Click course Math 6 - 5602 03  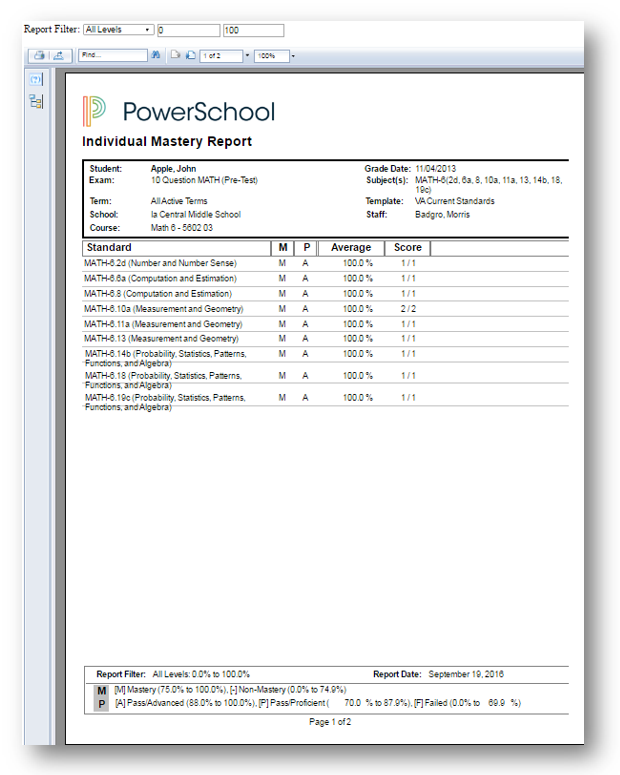pyautogui.click(x=181, y=228)
